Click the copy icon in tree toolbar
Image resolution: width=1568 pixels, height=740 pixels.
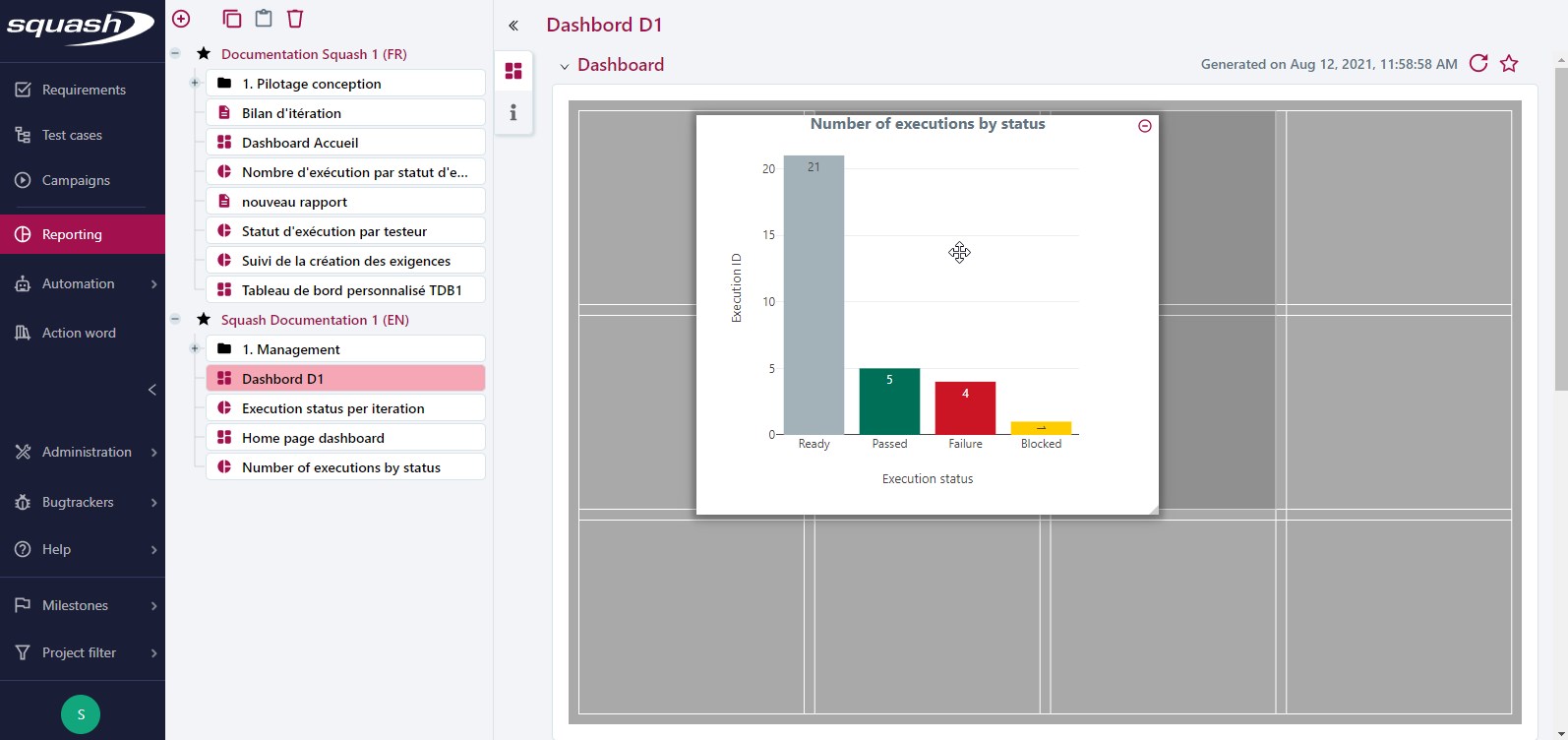232,19
